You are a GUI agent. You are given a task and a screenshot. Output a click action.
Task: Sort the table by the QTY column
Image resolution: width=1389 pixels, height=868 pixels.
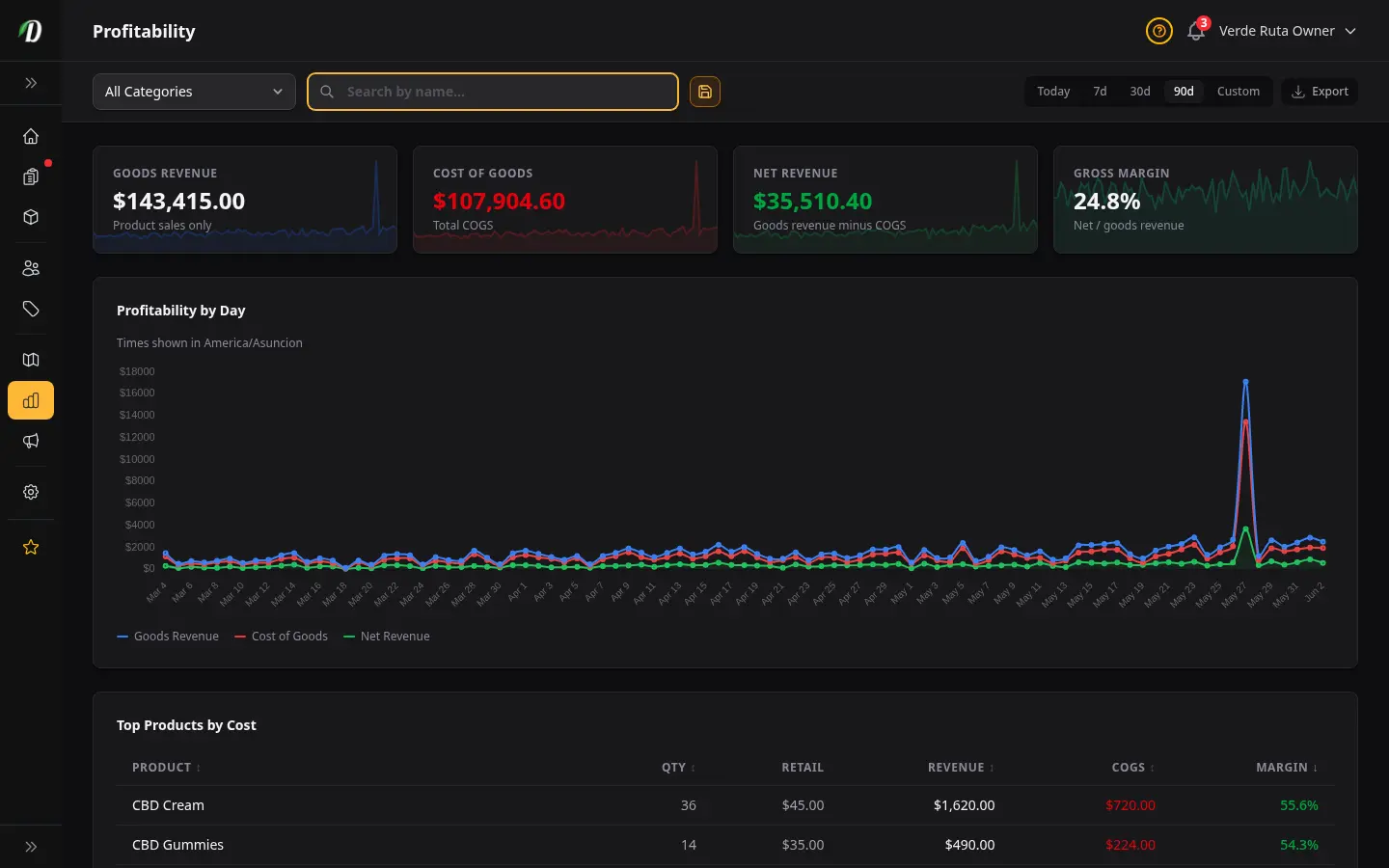(x=678, y=768)
